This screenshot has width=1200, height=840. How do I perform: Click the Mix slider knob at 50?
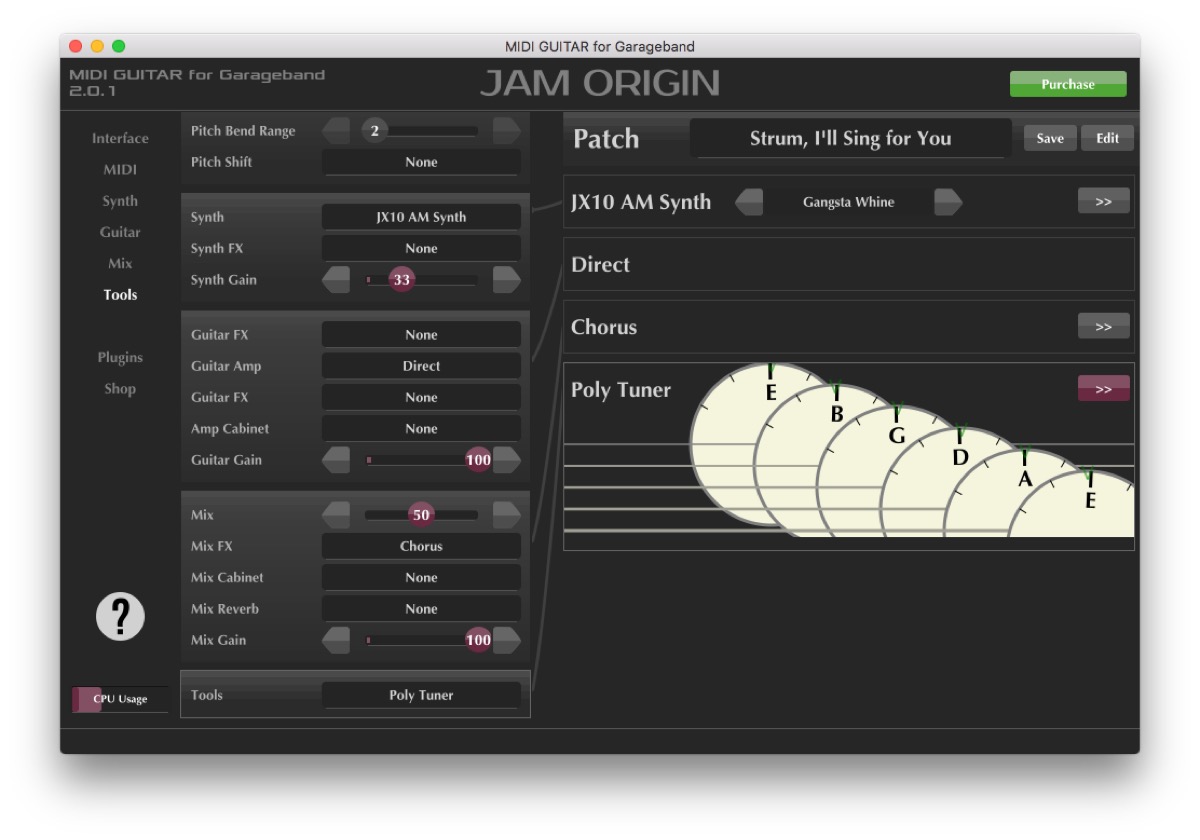point(421,515)
